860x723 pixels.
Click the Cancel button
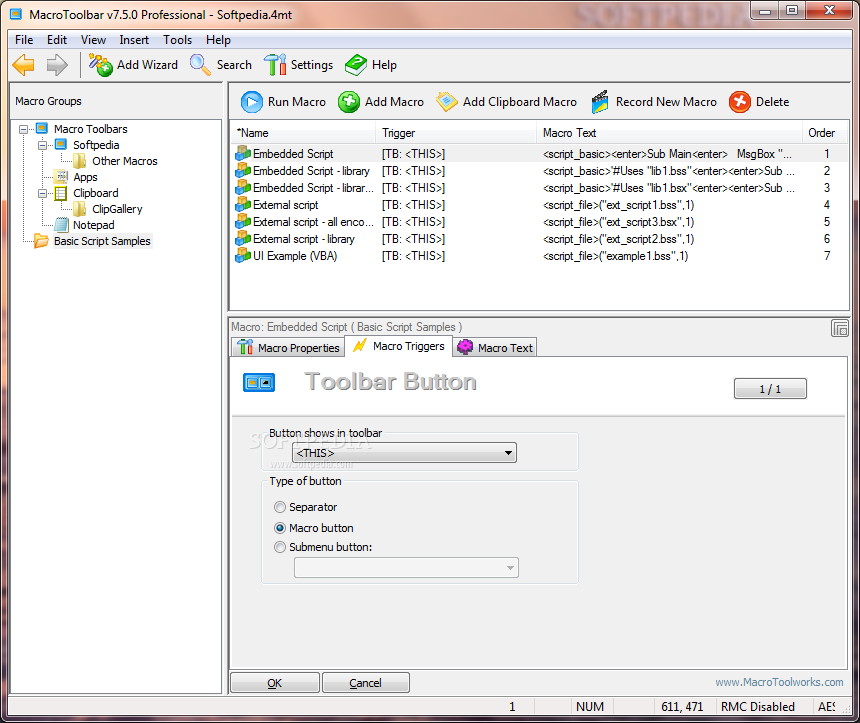tap(366, 683)
